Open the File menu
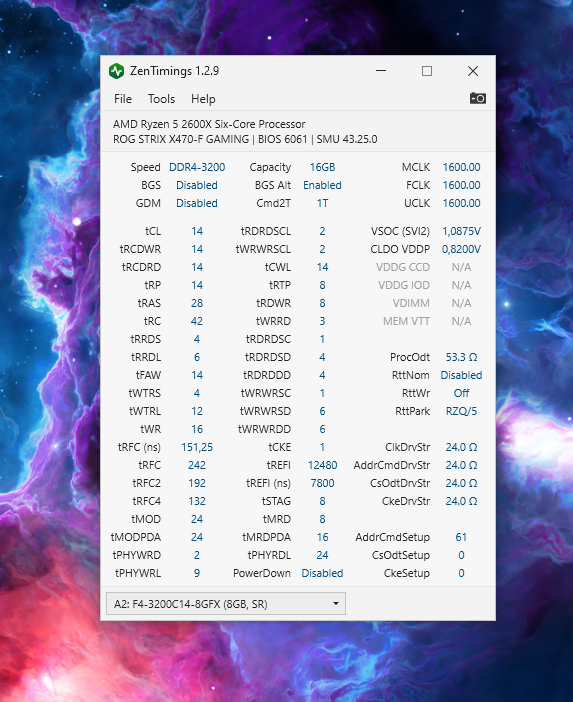The height and width of the screenshot is (702, 573). (x=123, y=98)
